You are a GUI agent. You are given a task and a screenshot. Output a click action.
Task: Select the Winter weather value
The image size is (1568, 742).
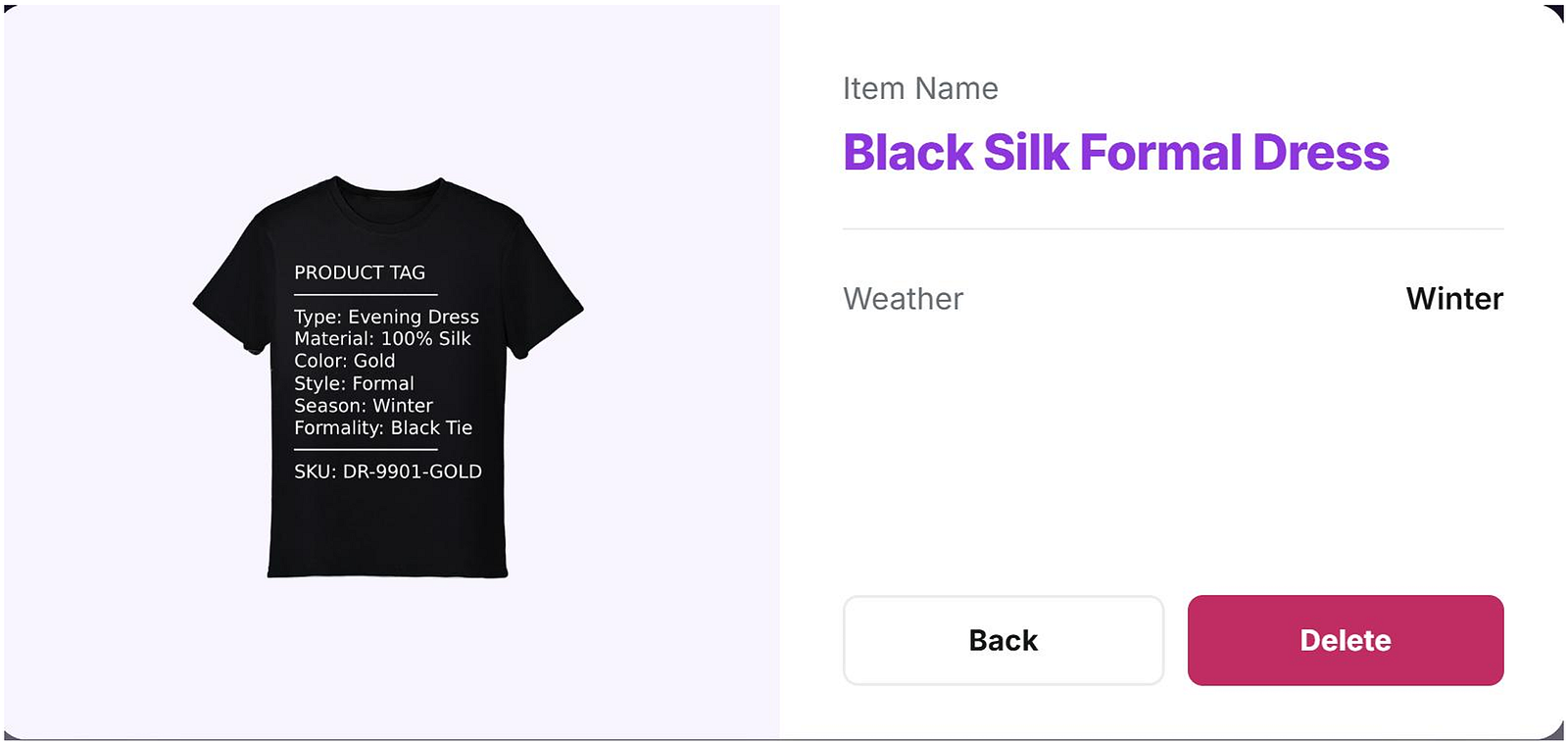point(1453,298)
